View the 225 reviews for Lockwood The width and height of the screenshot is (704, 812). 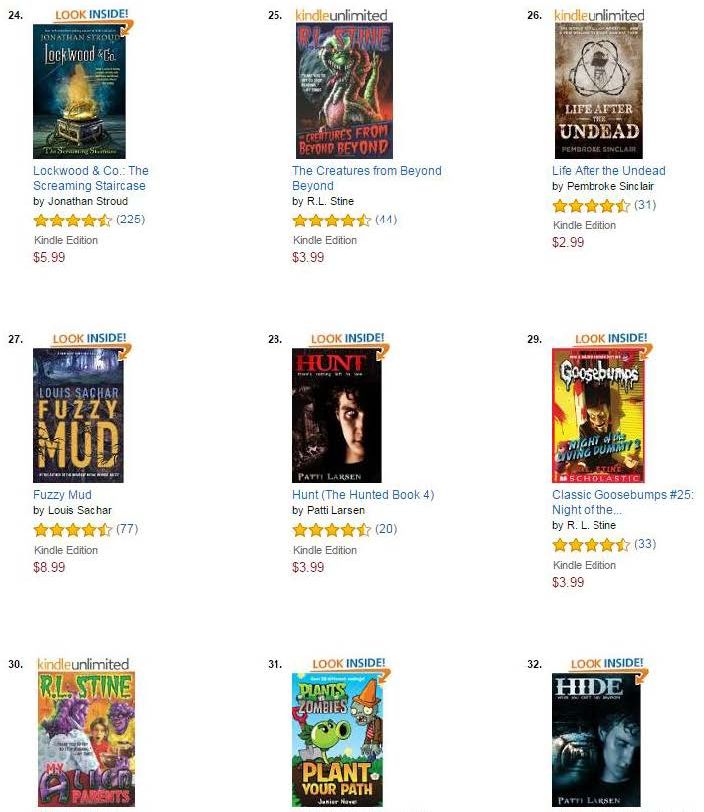(x=131, y=219)
